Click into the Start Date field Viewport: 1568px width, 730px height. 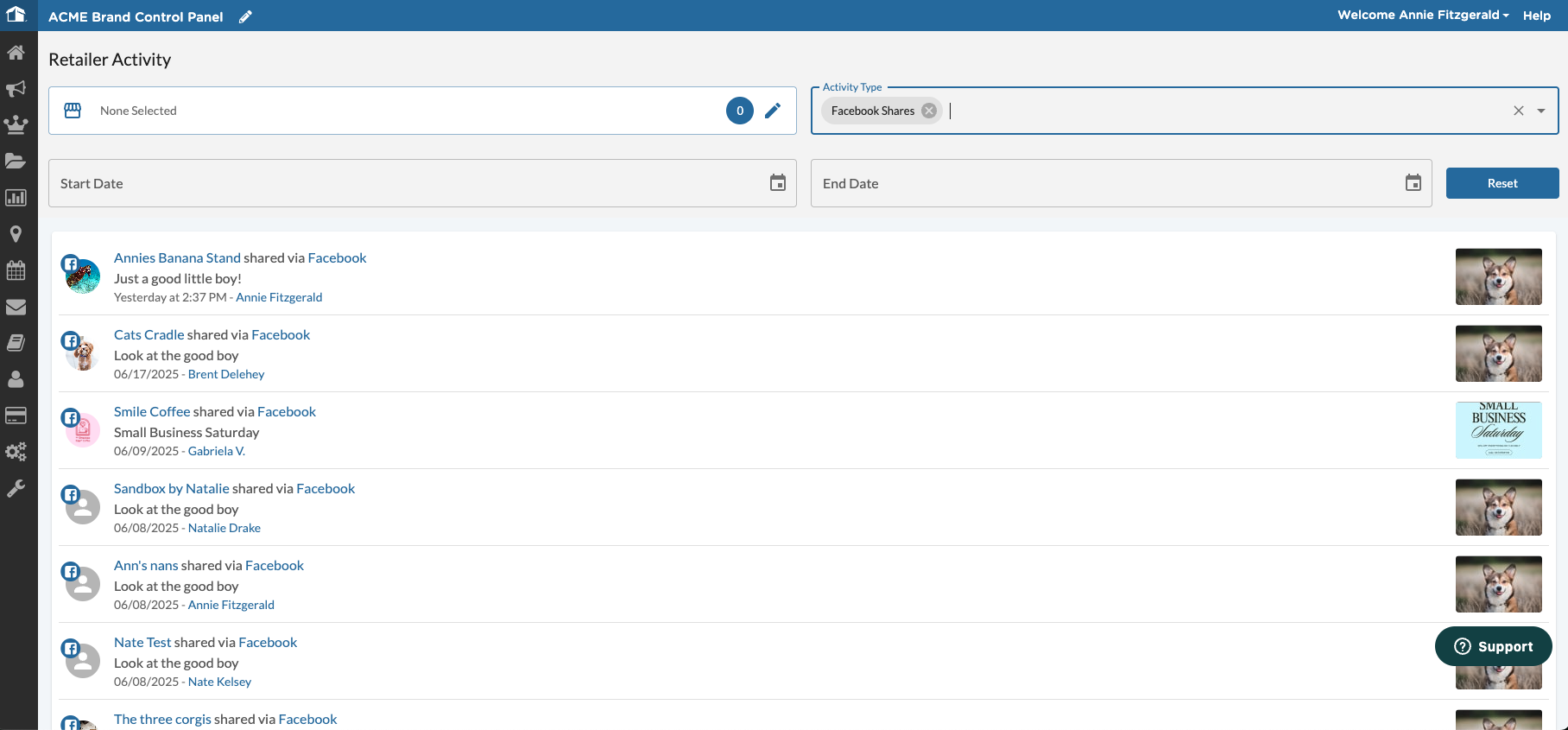pos(422,183)
